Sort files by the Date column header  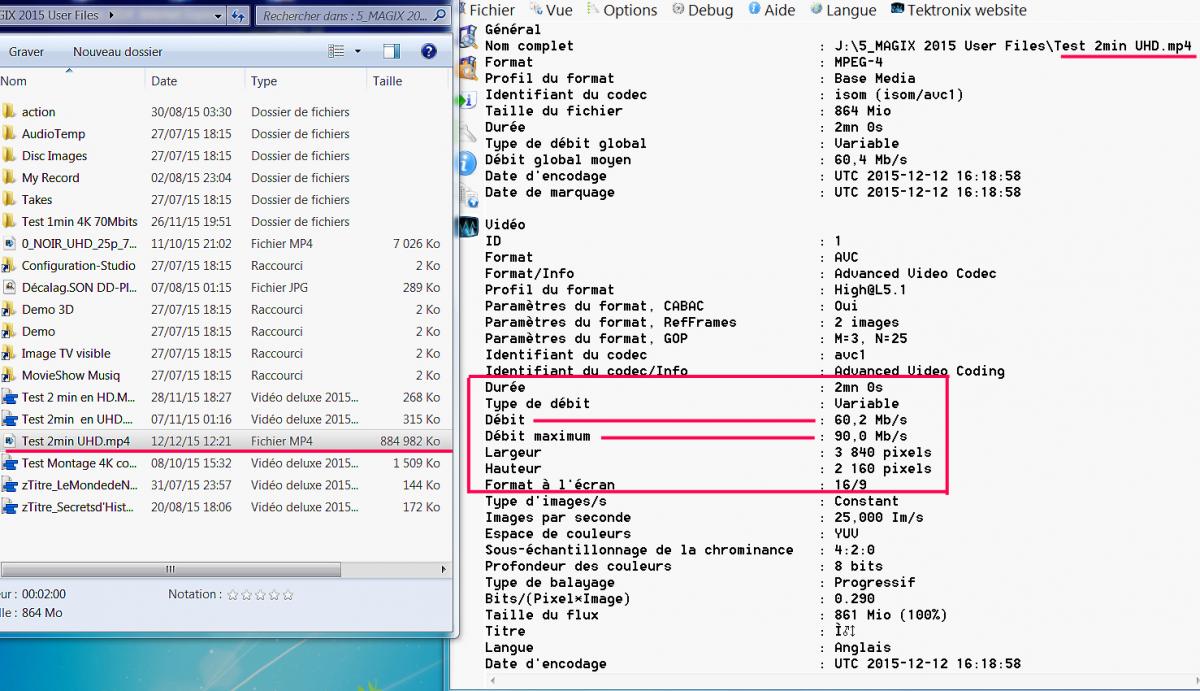pyautogui.click(x=195, y=82)
